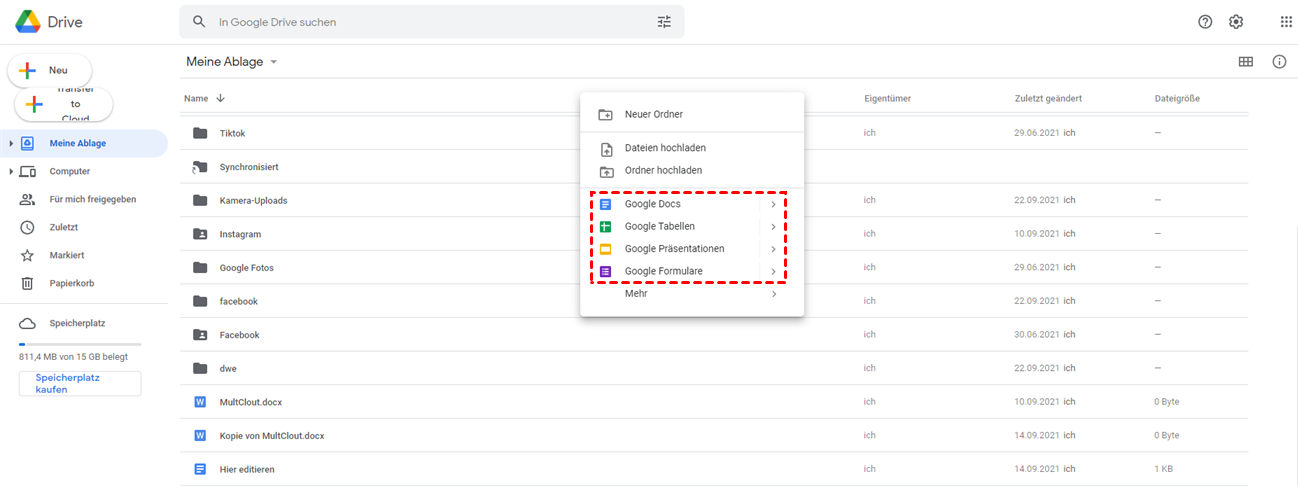Click the Neu button
The width and height of the screenshot is (1298, 486).
(x=50, y=70)
